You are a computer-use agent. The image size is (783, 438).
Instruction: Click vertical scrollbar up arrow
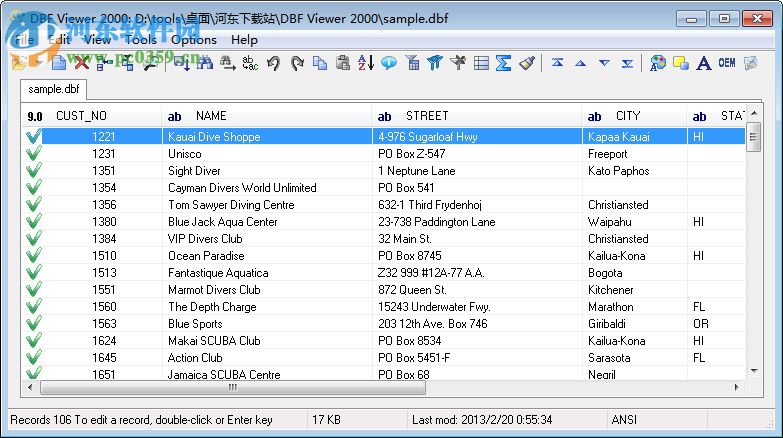pyautogui.click(x=754, y=113)
